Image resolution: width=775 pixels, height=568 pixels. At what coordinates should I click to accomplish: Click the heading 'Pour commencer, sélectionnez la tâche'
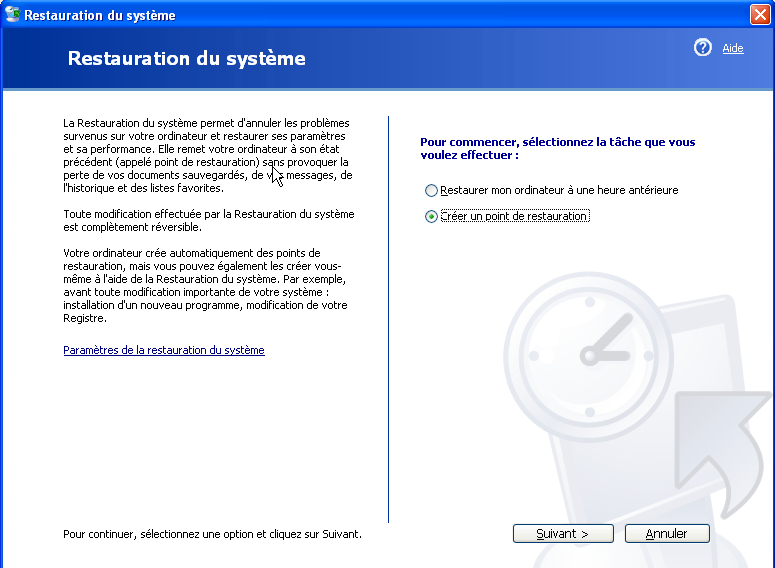558,148
